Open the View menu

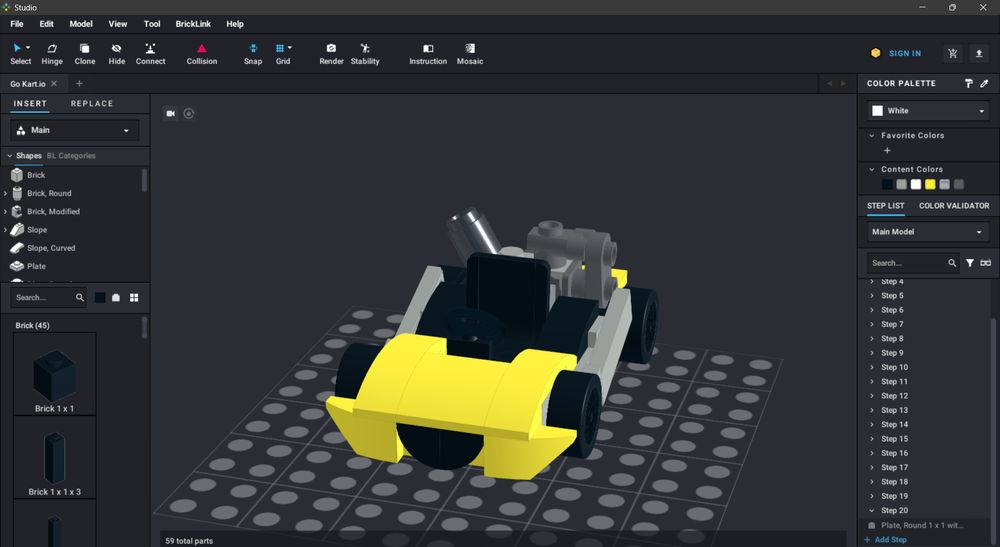(117, 24)
